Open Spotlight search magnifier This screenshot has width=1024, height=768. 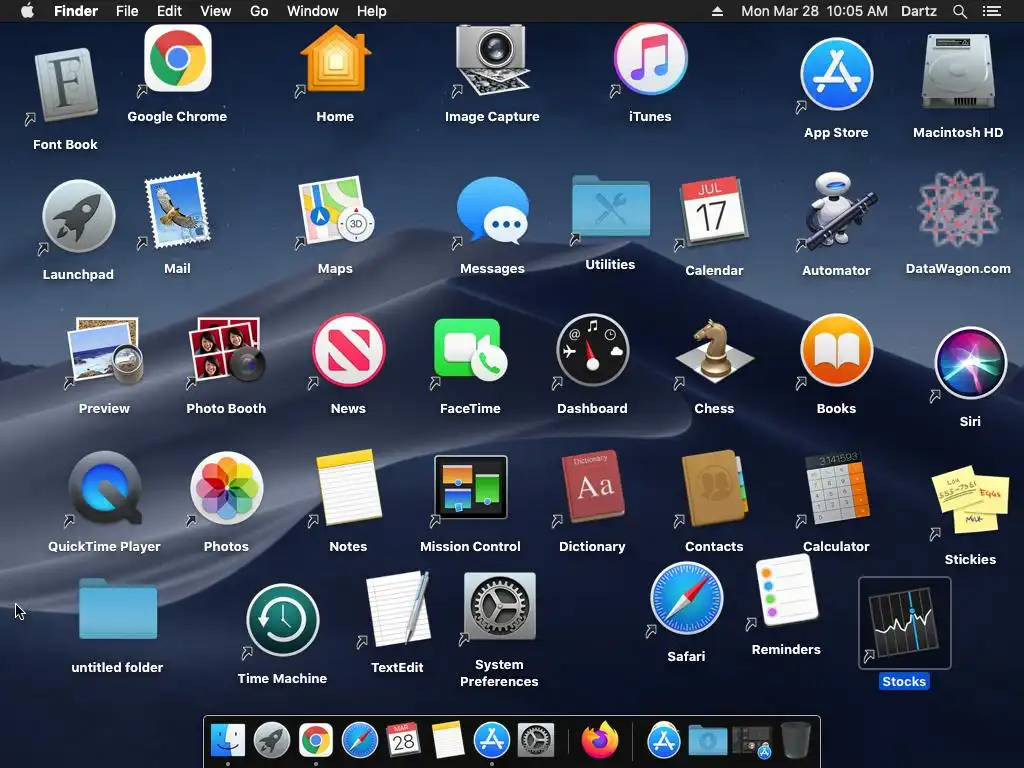pyautogui.click(x=959, y=11)
